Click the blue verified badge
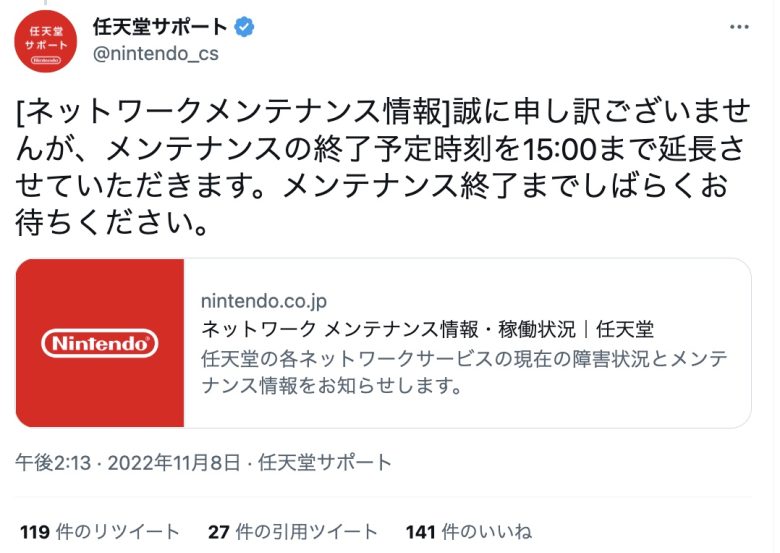The width and height of the screenshot is (780, 553). click(243, 26)
